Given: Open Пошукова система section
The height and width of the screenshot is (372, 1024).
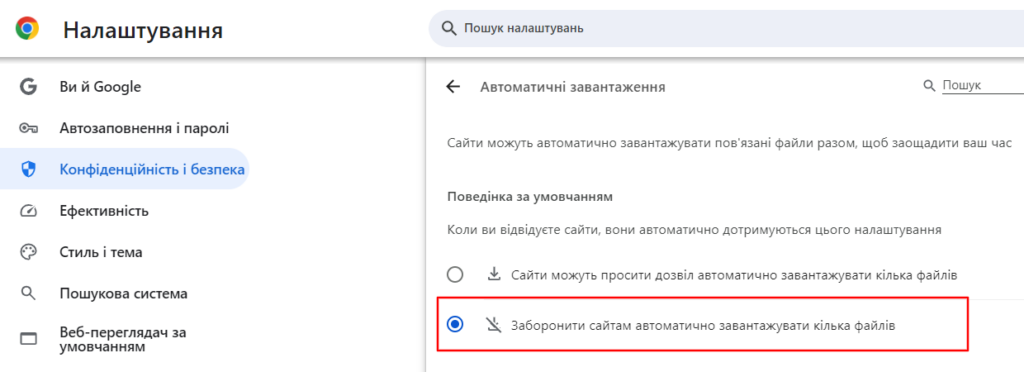Looking at the screenshot, I should pyautogui.click(x=124, y=294).
